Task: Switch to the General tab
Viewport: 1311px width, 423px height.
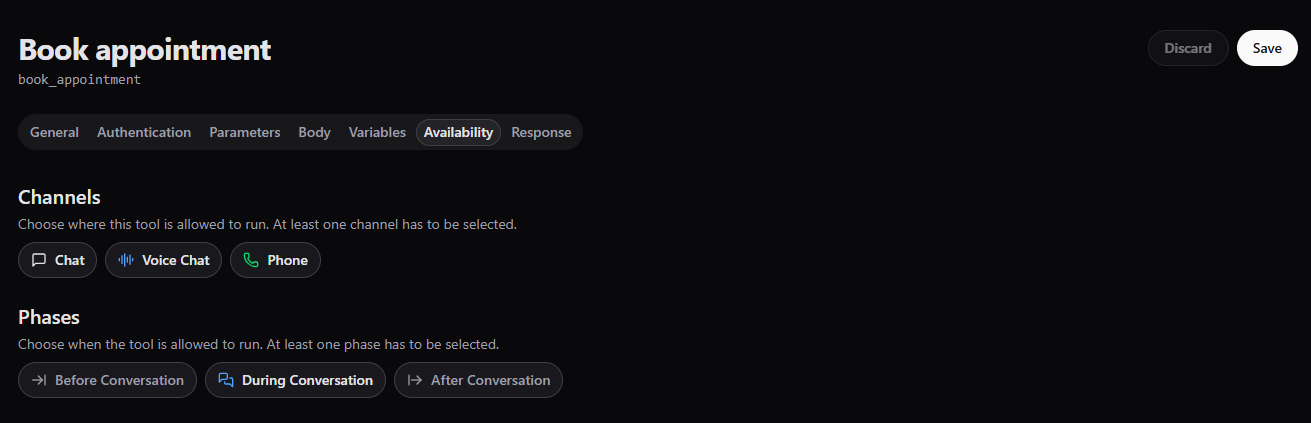Action: tap(54, 132)
